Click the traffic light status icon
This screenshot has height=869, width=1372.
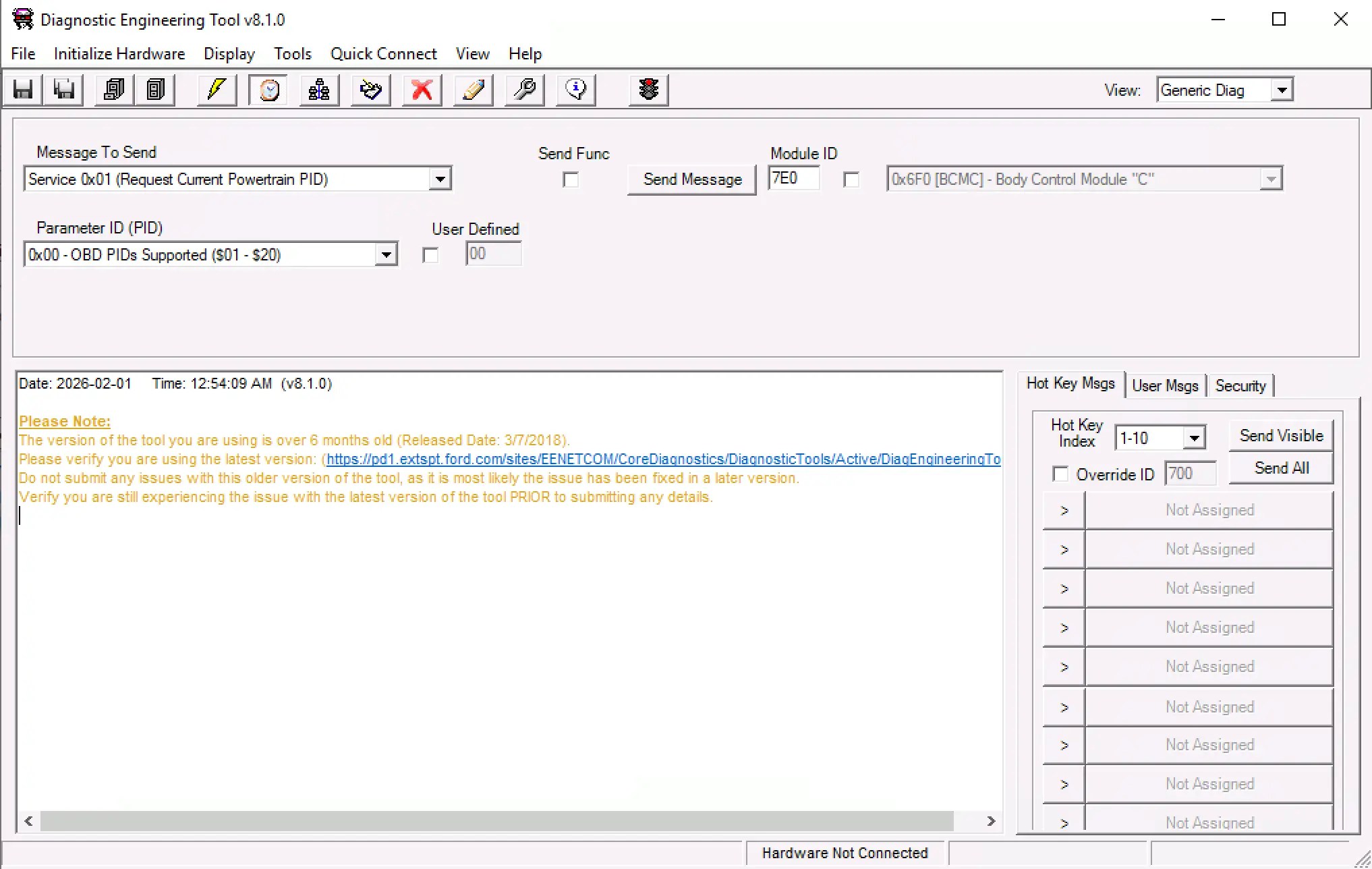click(x=648, y=89)
